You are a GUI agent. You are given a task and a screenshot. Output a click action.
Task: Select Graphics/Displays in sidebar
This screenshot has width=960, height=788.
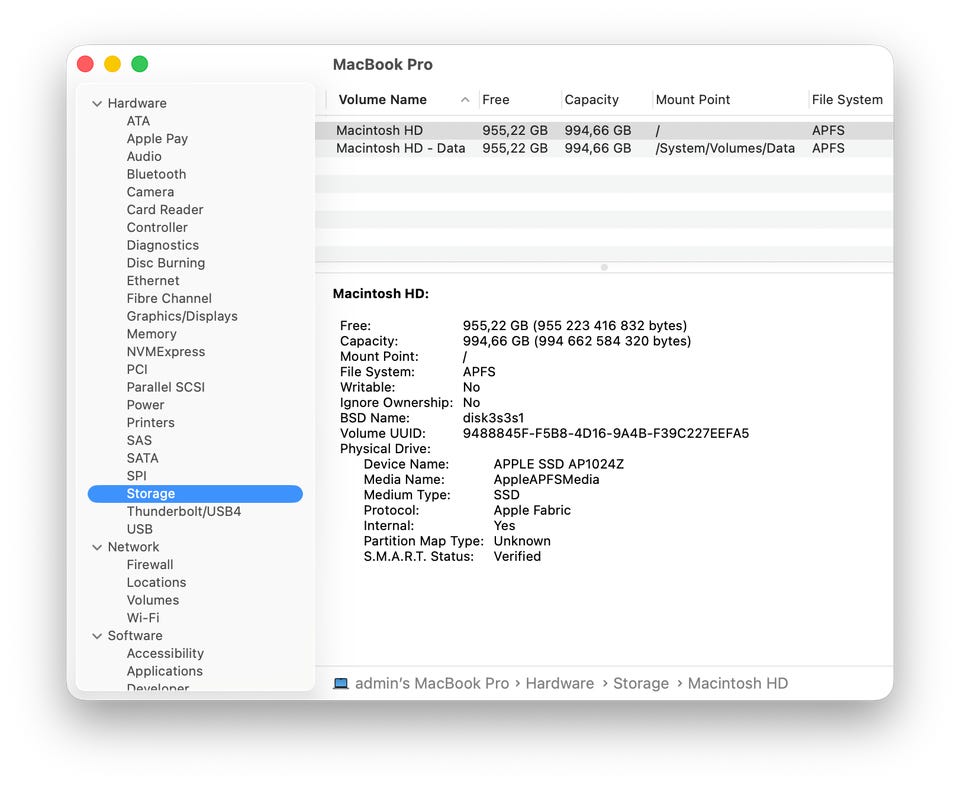[182, 316]
